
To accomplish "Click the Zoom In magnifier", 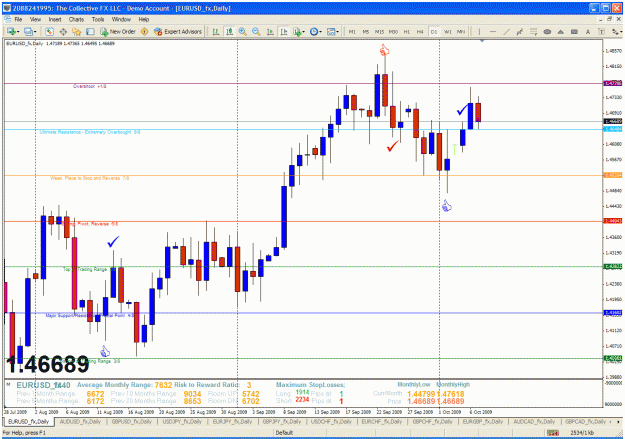I will pyautogui.click(x=242, y=31).
